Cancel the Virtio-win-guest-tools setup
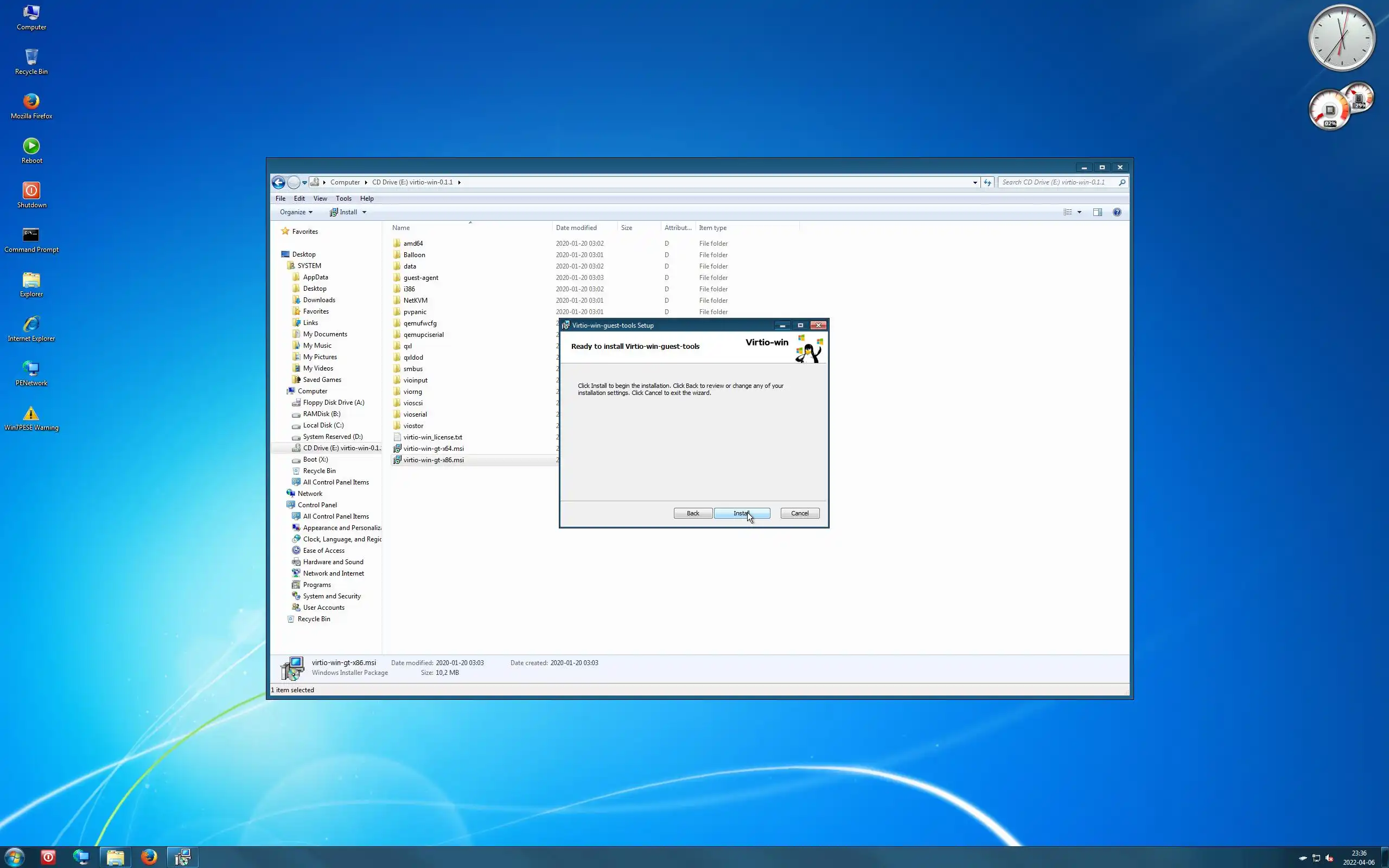Screen dimensions: 1389x868 click(800, 513)
